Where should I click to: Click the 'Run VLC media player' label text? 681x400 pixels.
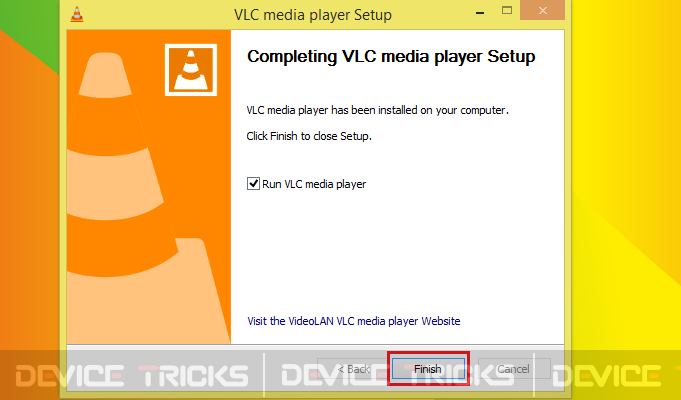314,184
